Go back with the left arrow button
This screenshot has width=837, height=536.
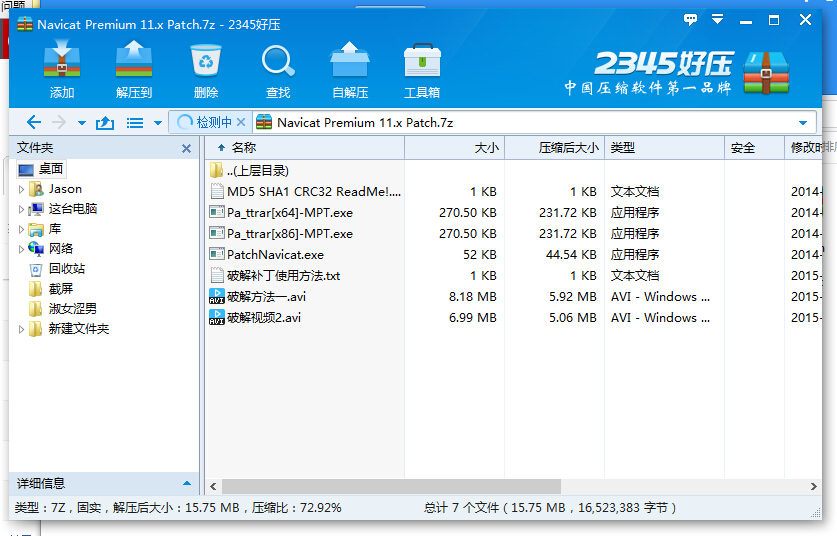34,123
